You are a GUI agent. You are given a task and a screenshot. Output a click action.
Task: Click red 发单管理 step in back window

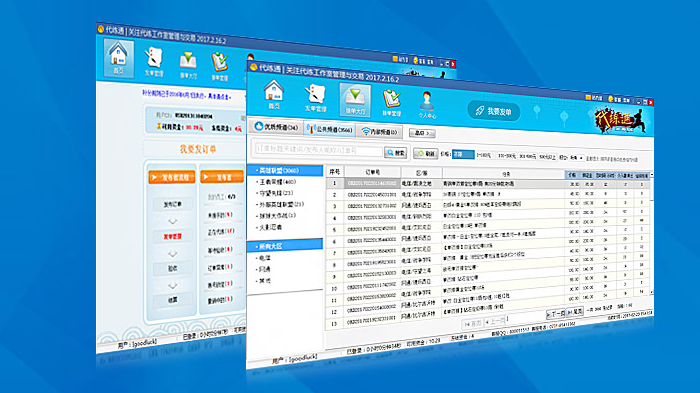[172, 236]
